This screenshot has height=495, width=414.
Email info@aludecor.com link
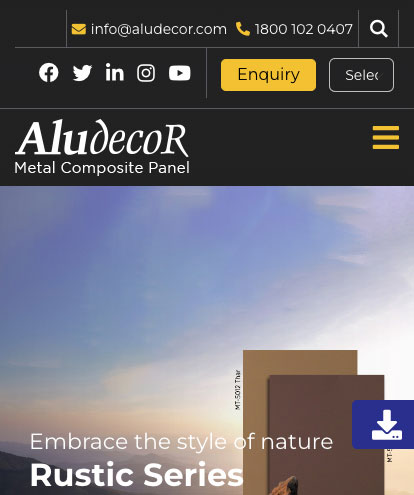pos(159,29)
